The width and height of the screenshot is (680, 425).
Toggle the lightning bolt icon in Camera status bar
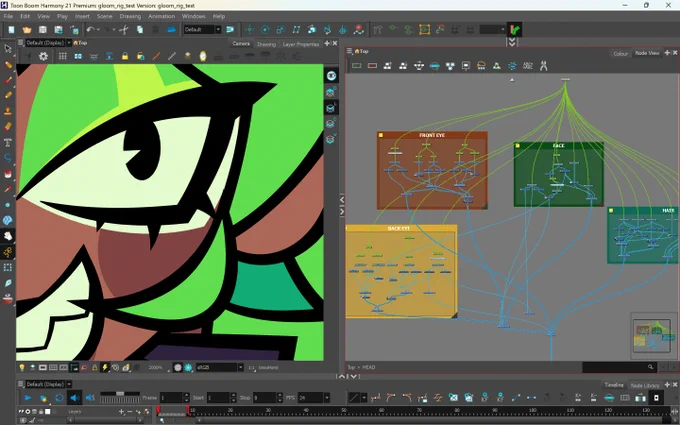(105, 367)
